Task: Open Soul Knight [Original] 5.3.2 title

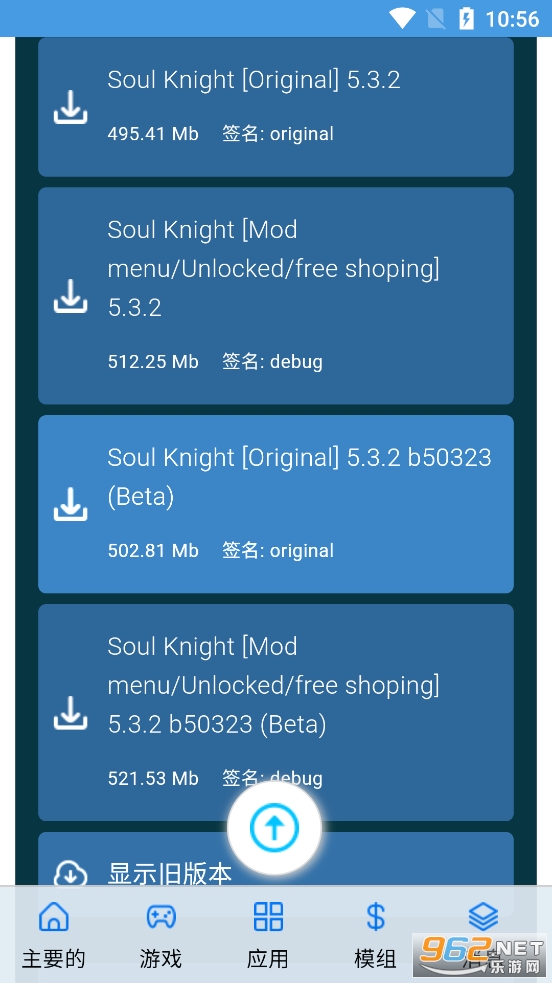Action: pyautogui.click(x=254, y=80)
